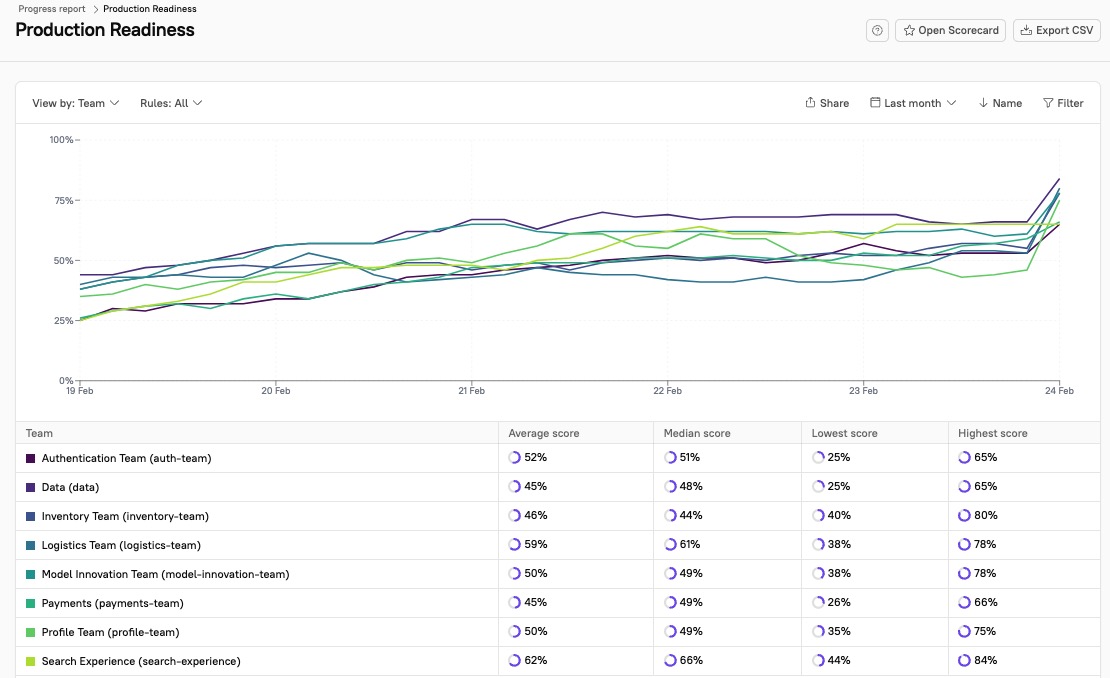Click the Inventory Team highest score ring icon

click(964, 516)
